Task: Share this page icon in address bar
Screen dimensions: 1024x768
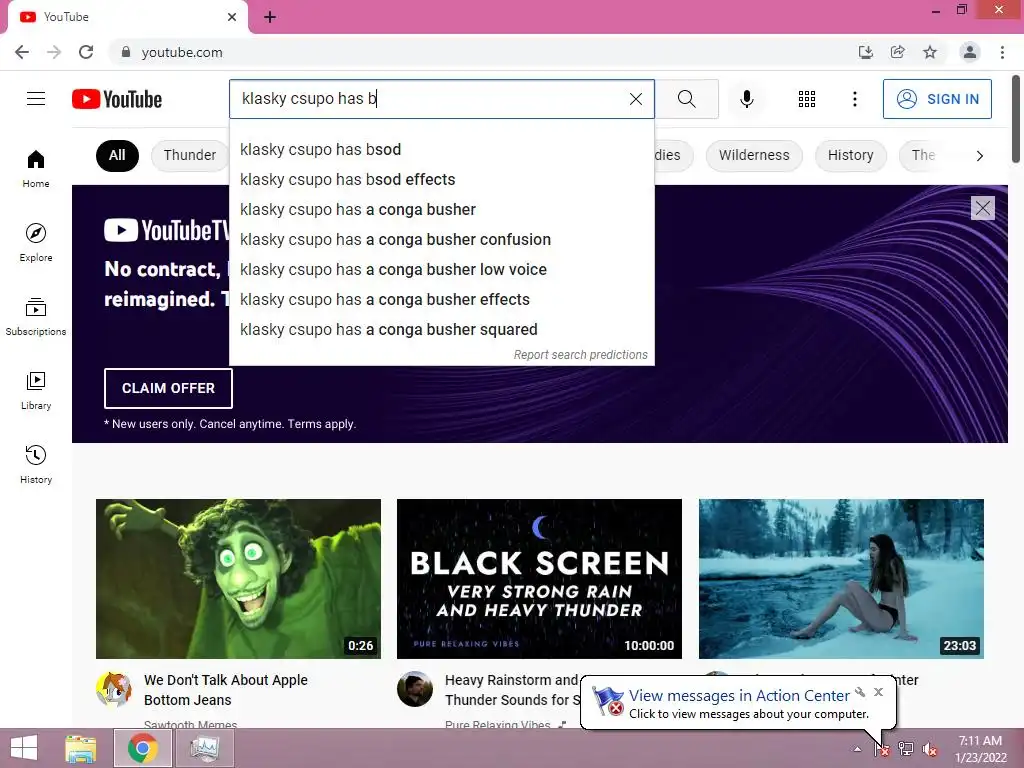Action: click(897, 52)
